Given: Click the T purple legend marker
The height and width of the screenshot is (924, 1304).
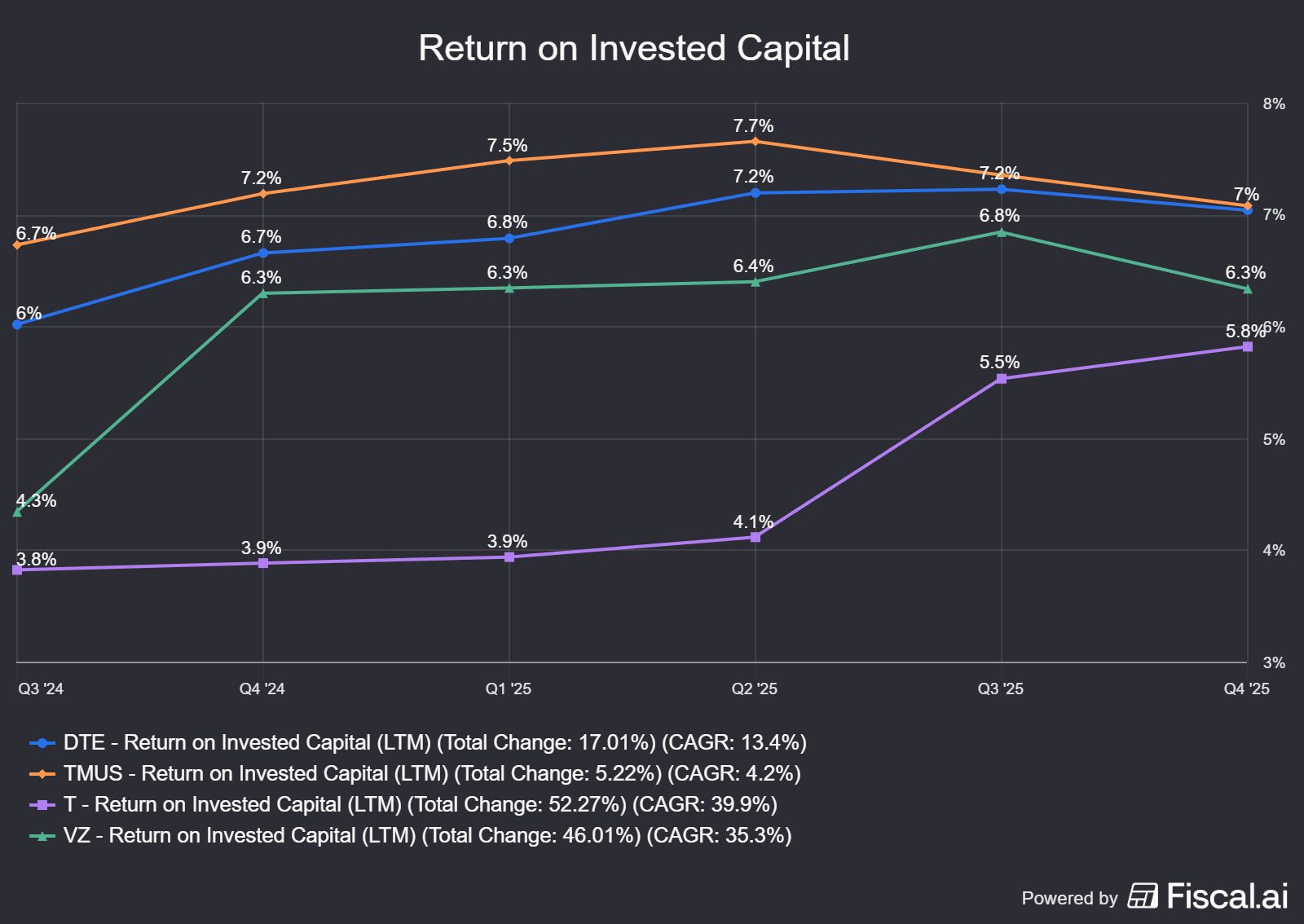Looking at the screenshot, I should pos(42,805).
